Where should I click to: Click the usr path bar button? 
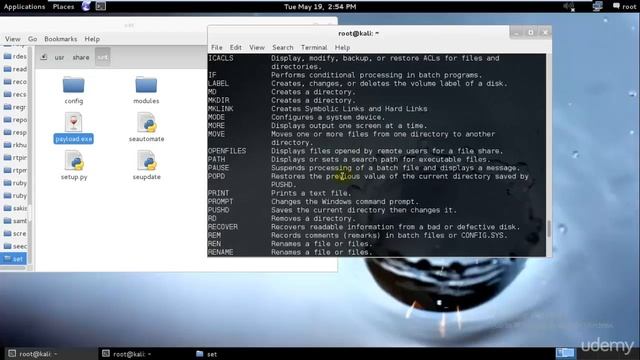pyautogui.click(x=59, y=57)
